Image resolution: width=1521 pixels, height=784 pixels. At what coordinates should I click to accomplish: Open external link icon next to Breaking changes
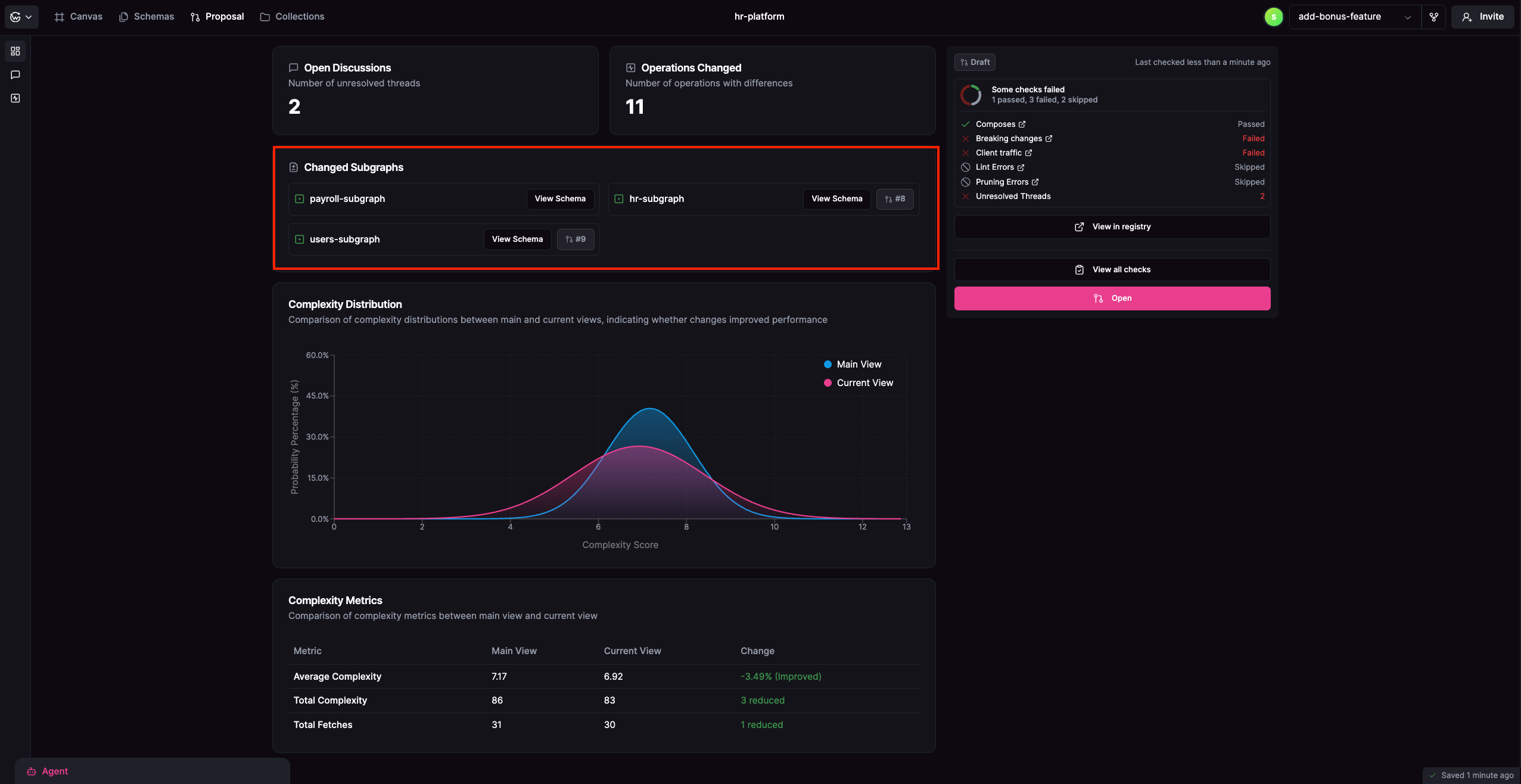[1049, 139]
